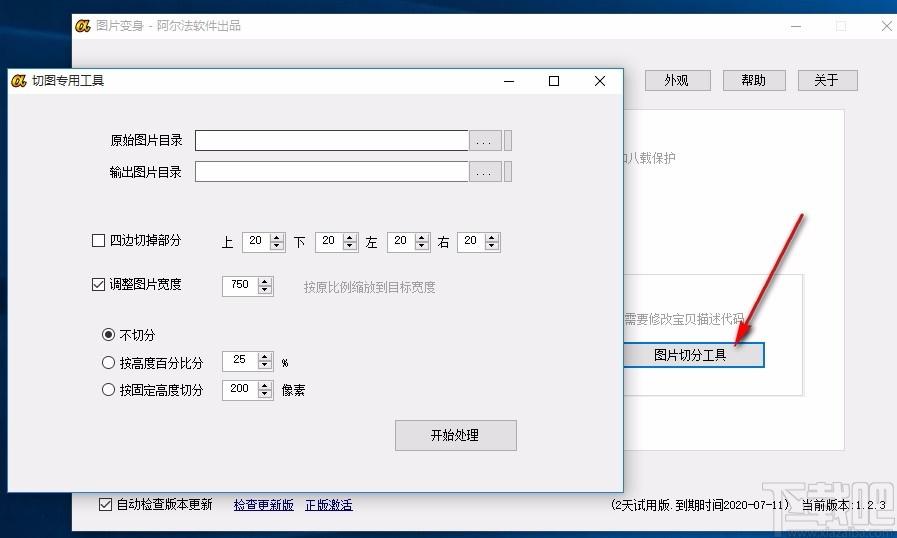This screenshot has width=897, height=538.
Task: Open the 帮助 menu button
Action: point(753,81)
